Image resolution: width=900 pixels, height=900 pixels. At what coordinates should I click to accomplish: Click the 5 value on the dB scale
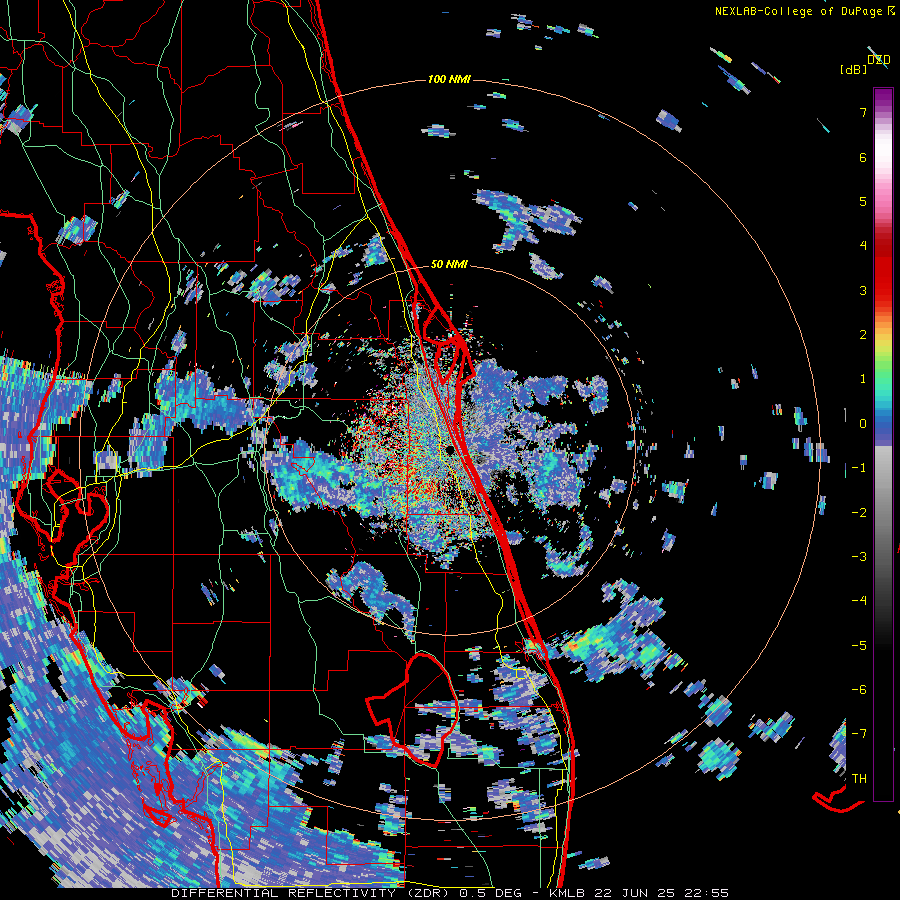tap(863, 201)
